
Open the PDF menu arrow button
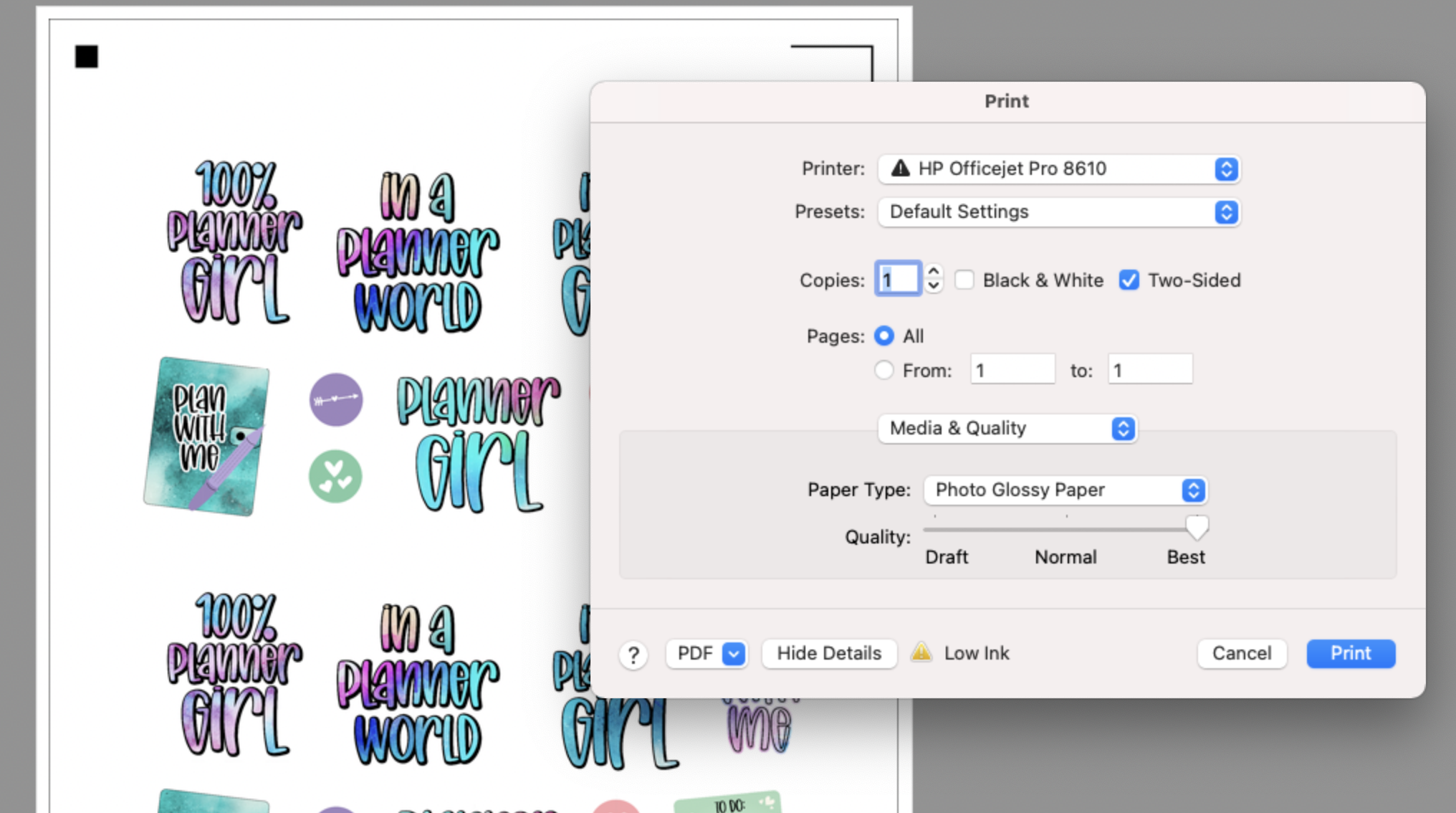click(734, 653)
